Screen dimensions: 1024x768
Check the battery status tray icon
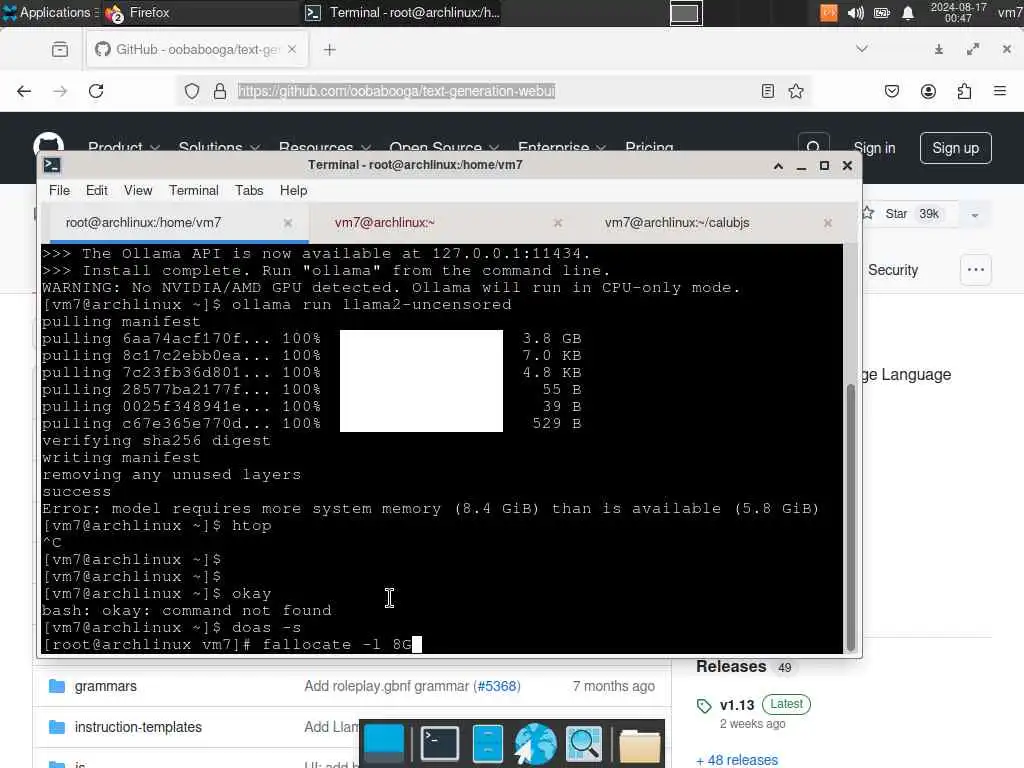coord(882,13)
